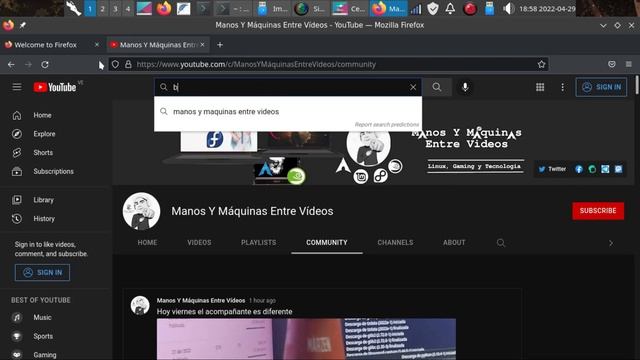
Task: Open Explore in the sidebar
Action: (x=56, y=134)
